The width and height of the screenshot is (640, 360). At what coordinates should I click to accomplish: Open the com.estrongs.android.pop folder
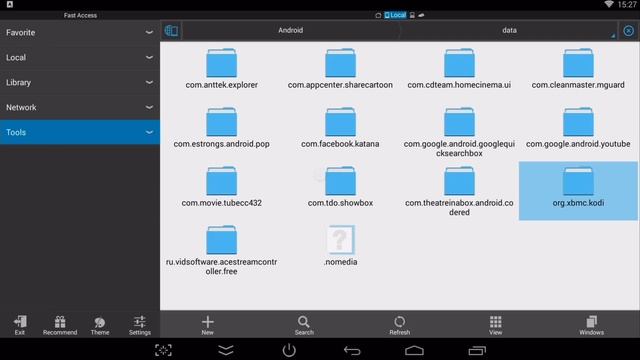click(x=221, y=127)
